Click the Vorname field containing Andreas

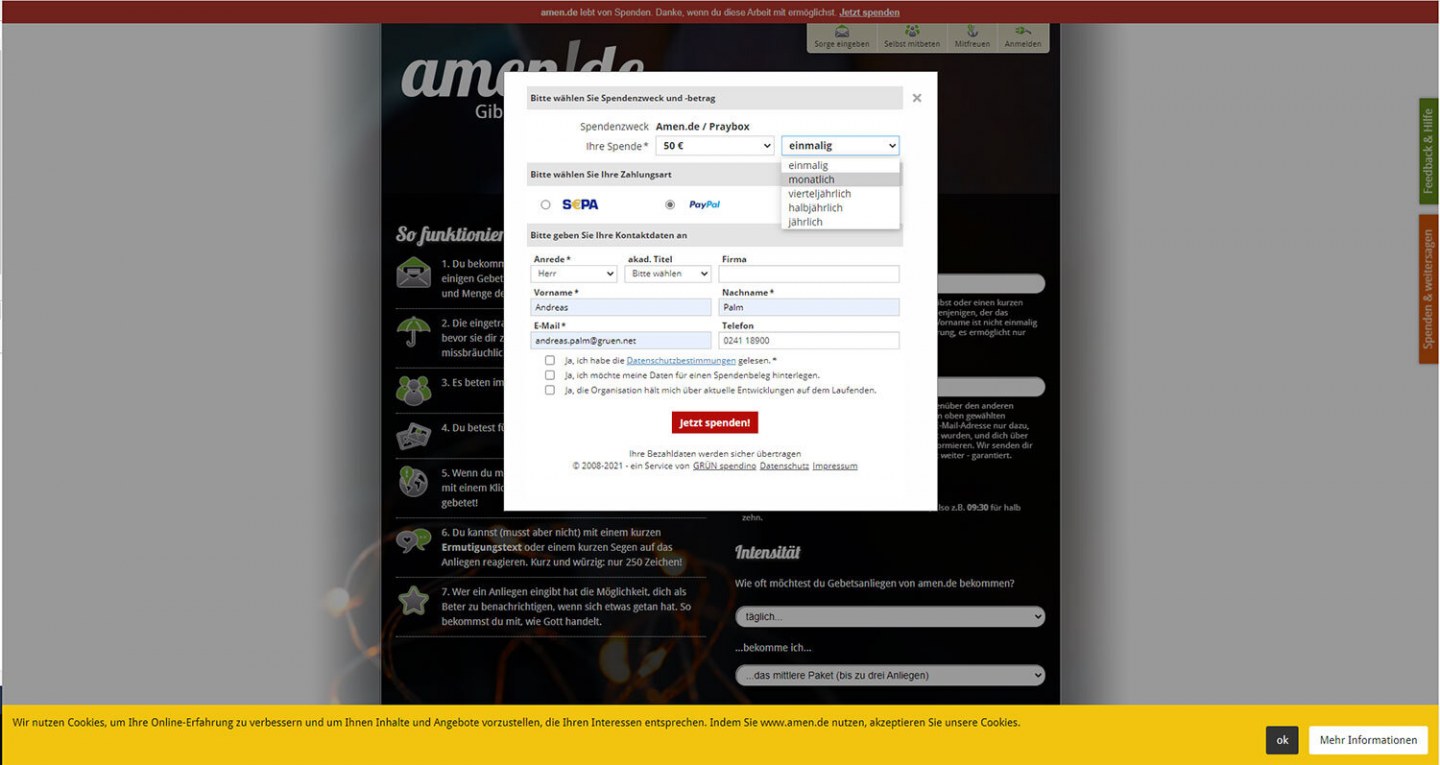tap(621, 307)
